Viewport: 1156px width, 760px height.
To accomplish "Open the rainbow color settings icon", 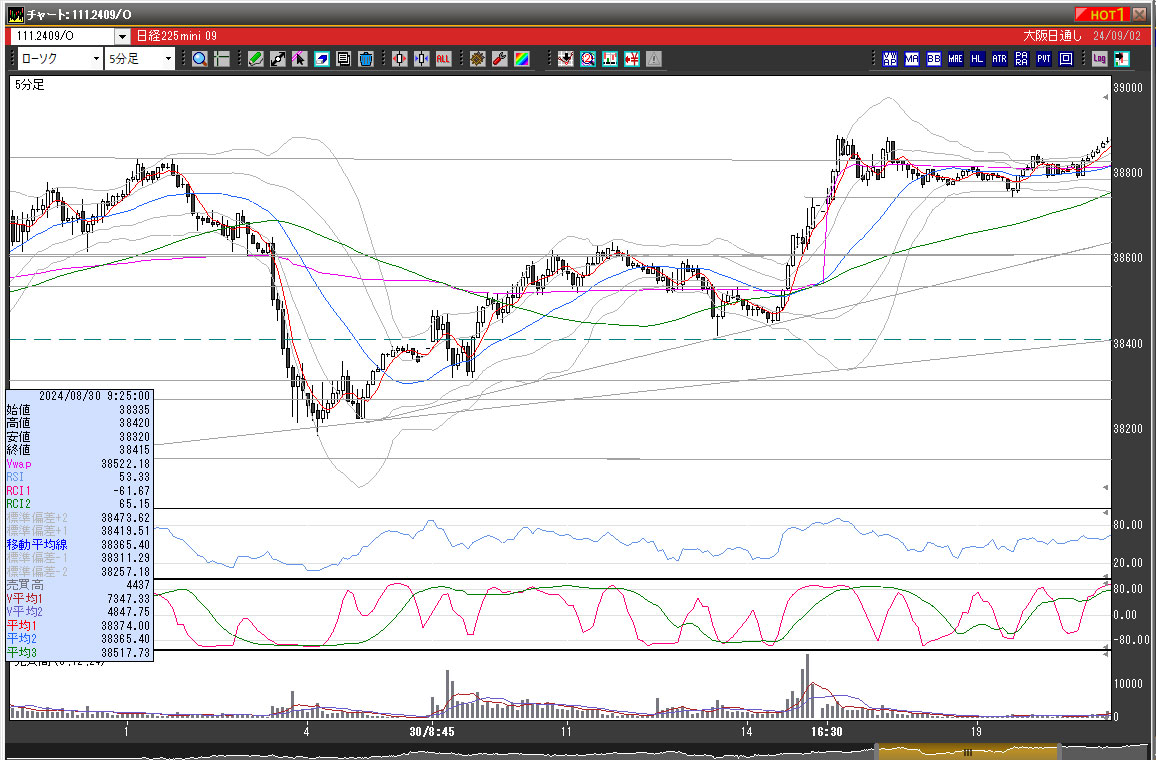I will (522, 59).
